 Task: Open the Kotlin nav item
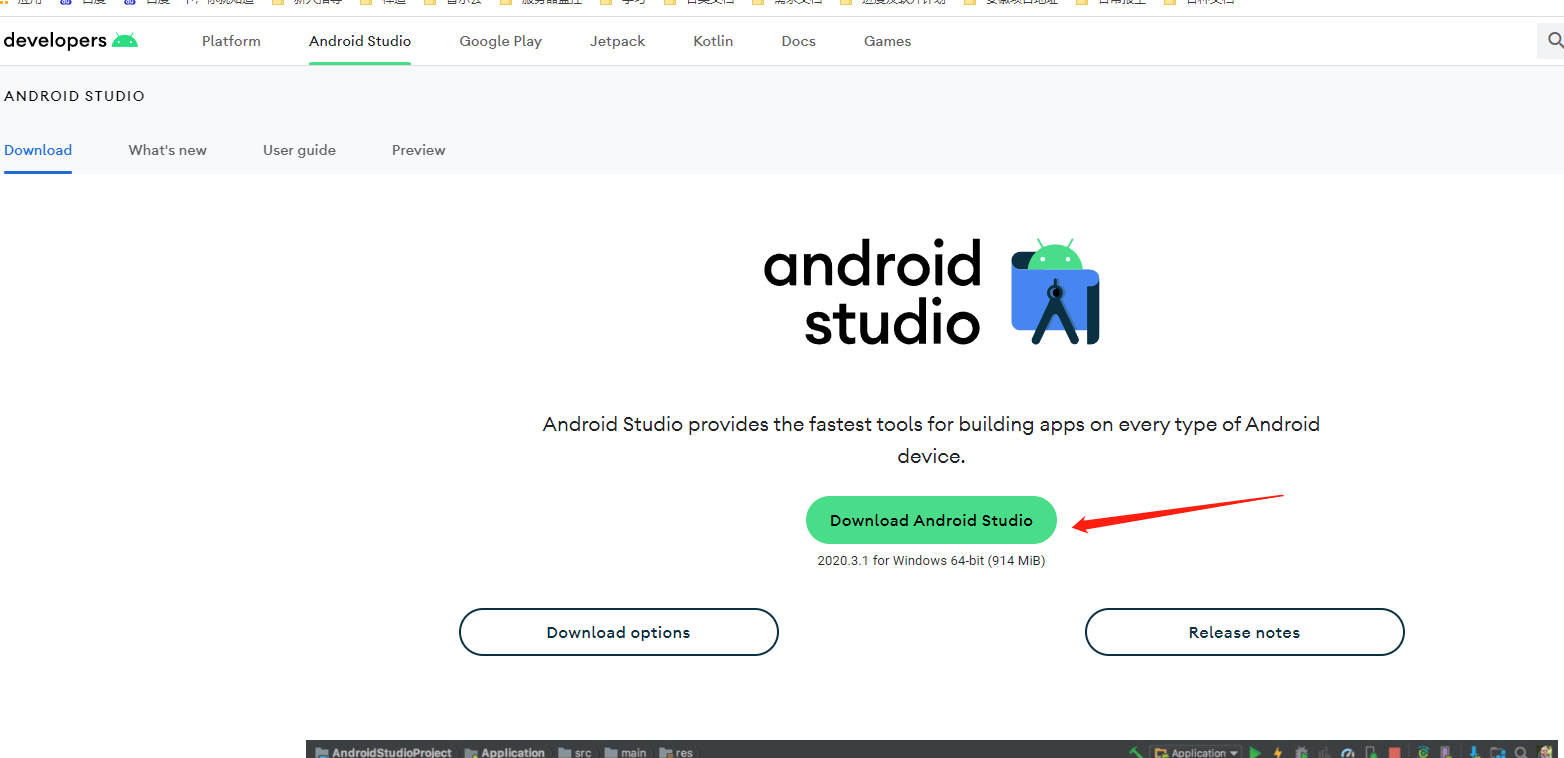(713, 41)
